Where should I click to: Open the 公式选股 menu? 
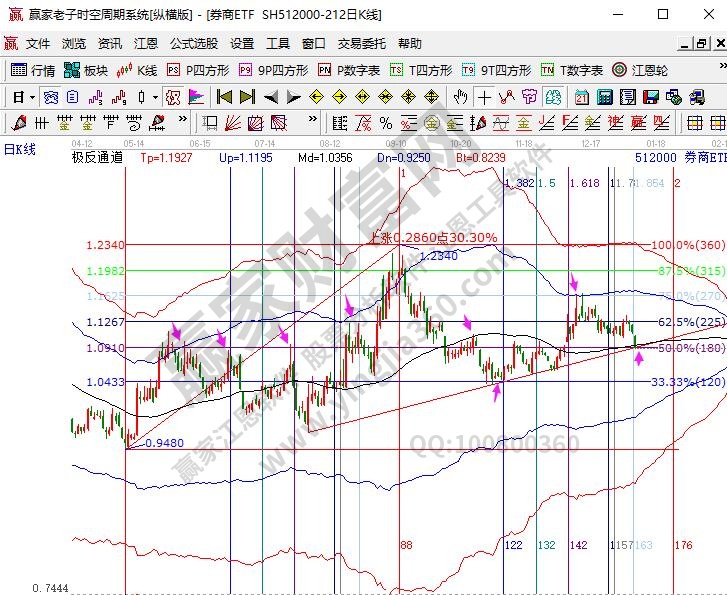pos(194,44)
